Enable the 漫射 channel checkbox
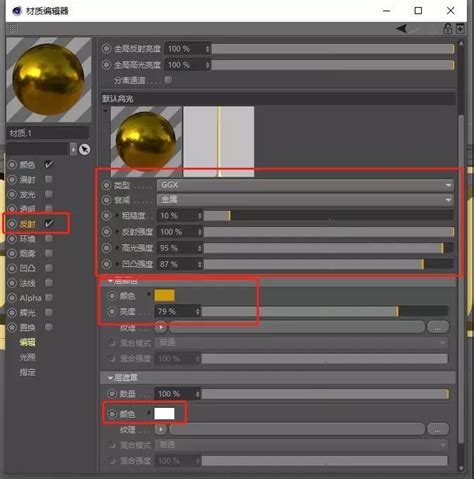 coord(49,179)
